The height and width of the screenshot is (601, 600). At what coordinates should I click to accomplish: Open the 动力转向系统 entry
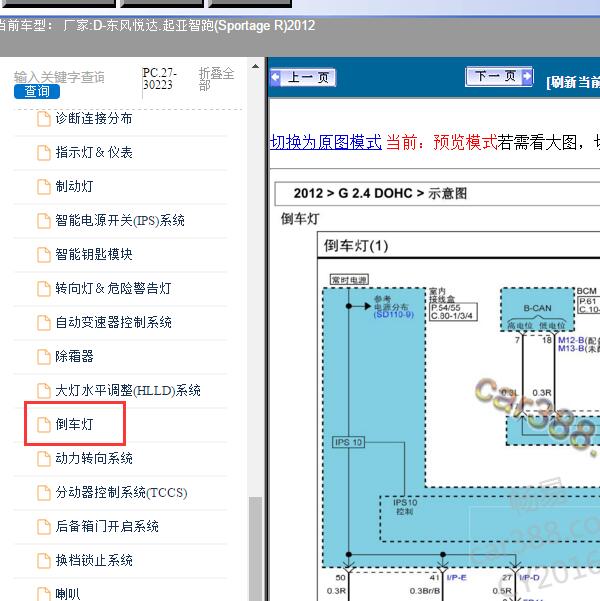[94, 458]
